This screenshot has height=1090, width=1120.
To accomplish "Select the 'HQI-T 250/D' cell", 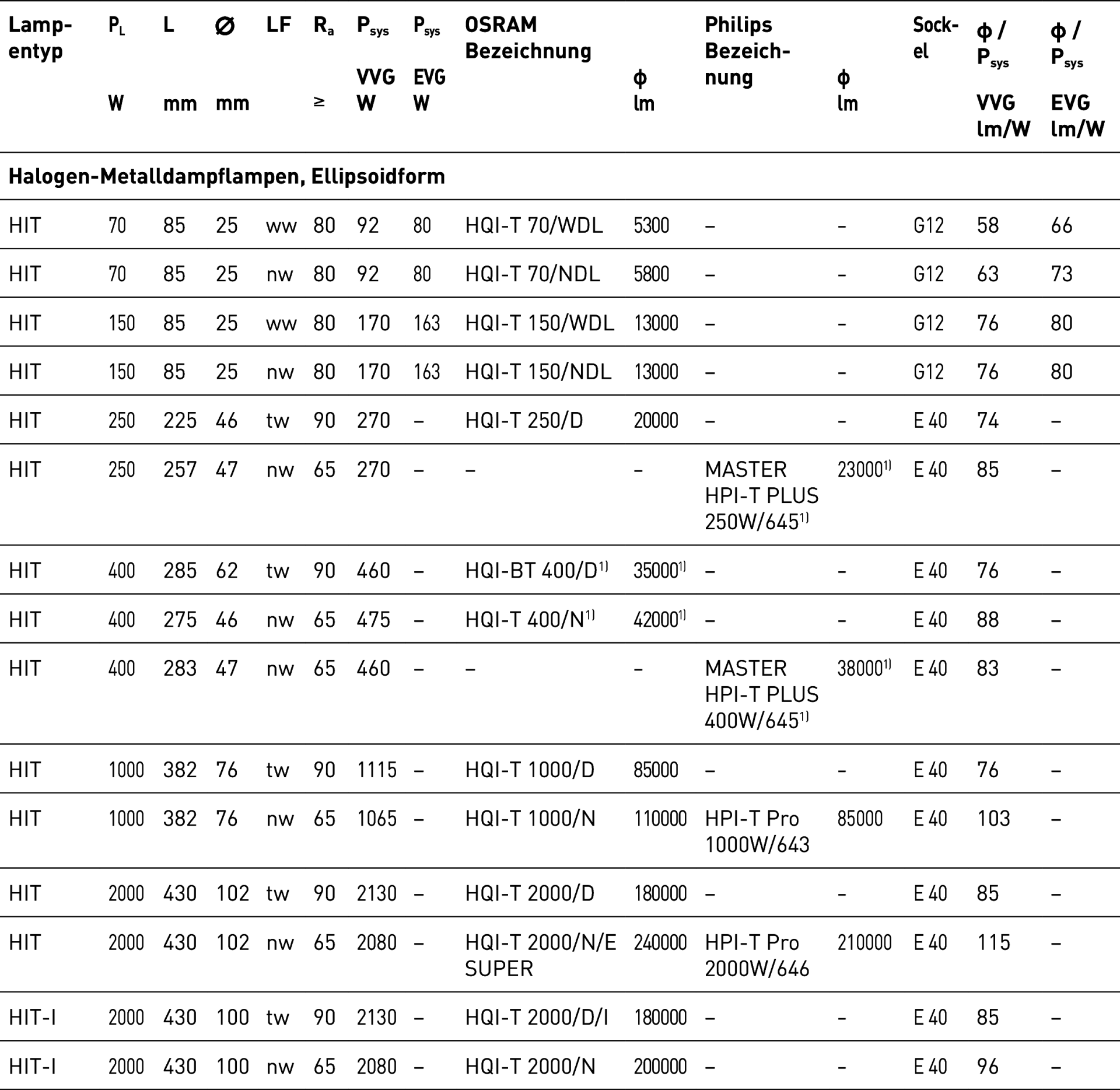I will (x=524, y=421).
